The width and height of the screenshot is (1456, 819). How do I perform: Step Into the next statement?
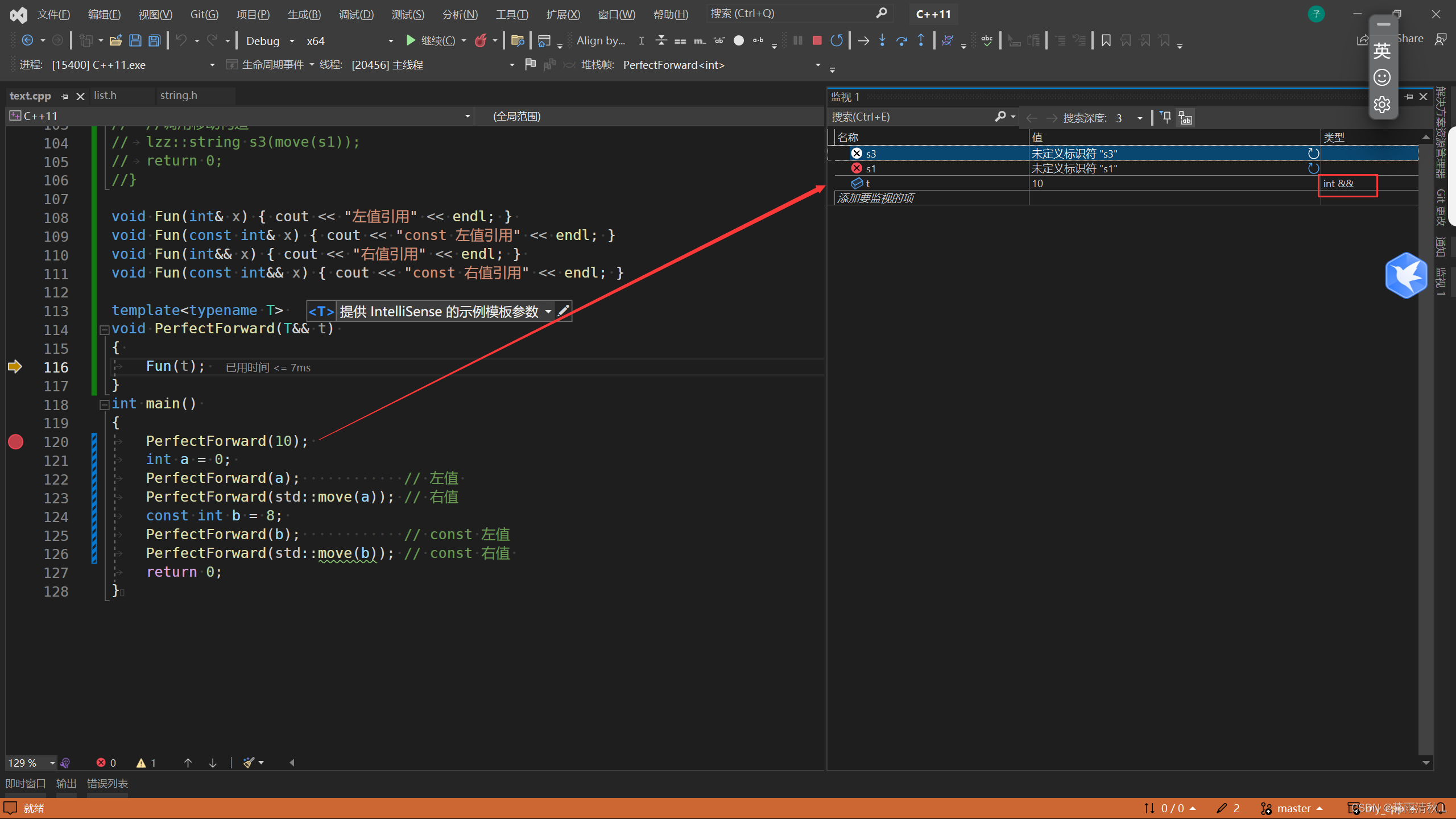pos(882,40)
